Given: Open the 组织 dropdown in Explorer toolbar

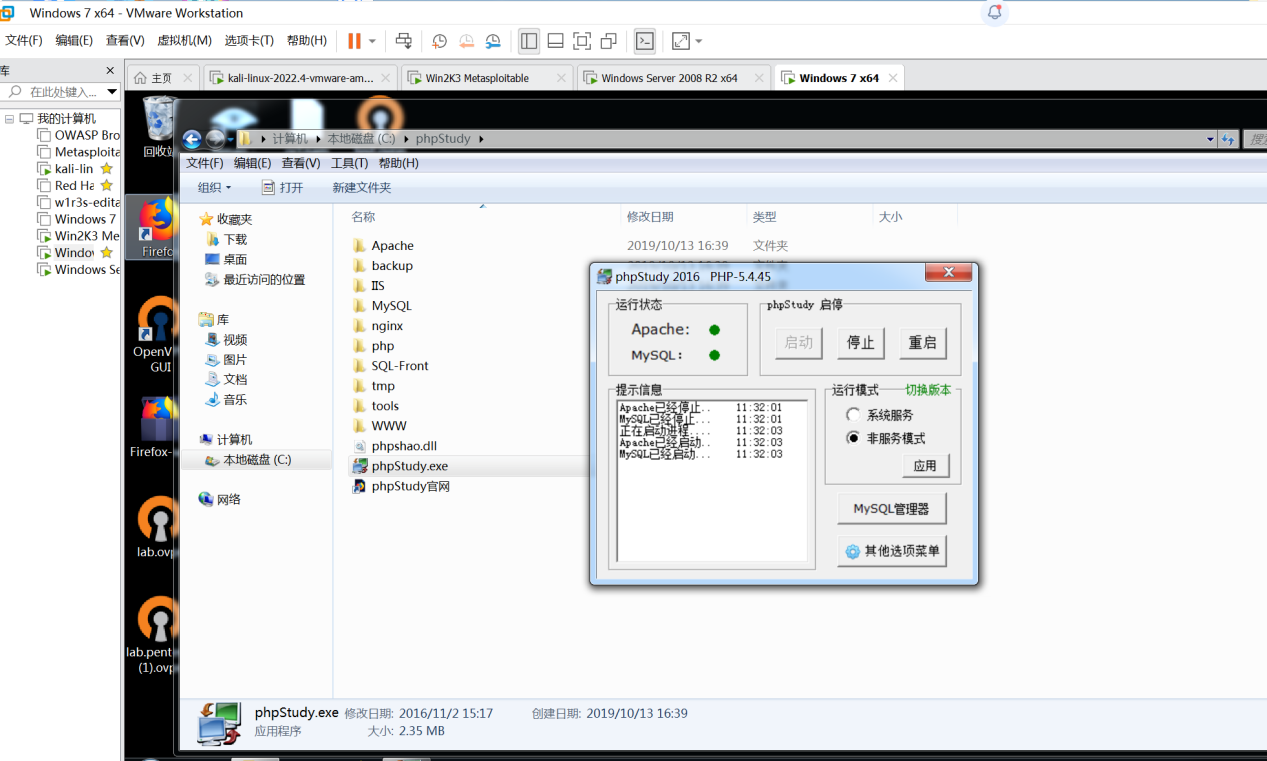Looking at the screenshot, I should click(x=214, y=187).
